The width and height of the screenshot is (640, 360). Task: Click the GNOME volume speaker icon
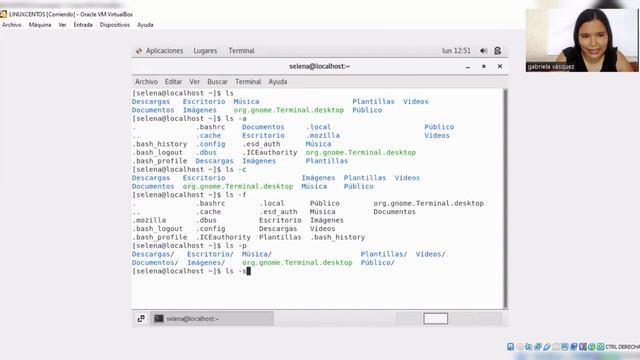(483, 51)
